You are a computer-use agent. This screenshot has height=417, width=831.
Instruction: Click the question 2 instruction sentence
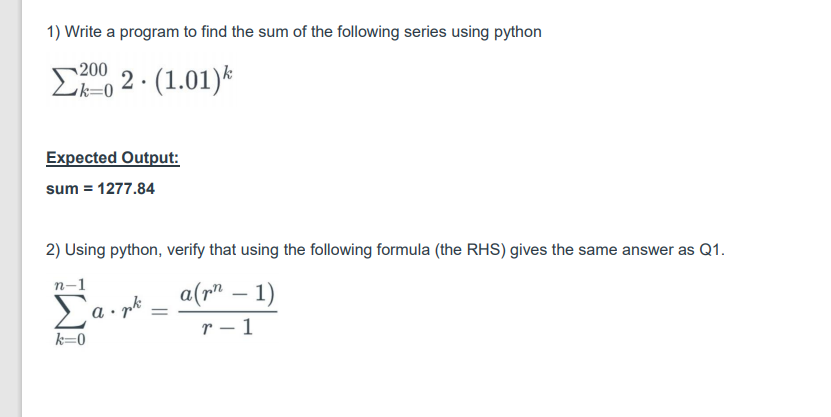coord(385,250)
